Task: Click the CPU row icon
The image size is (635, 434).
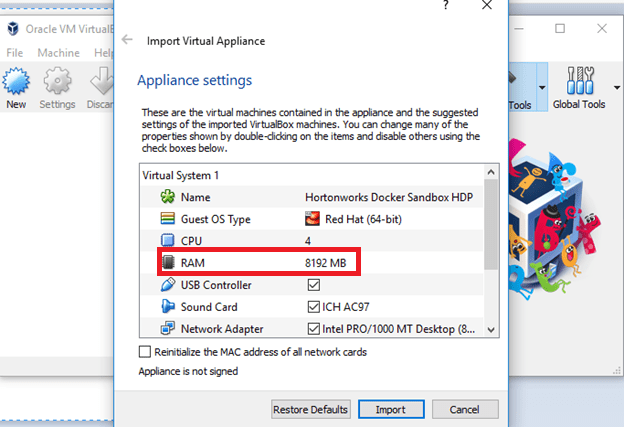Action: [x=167, y=241]
